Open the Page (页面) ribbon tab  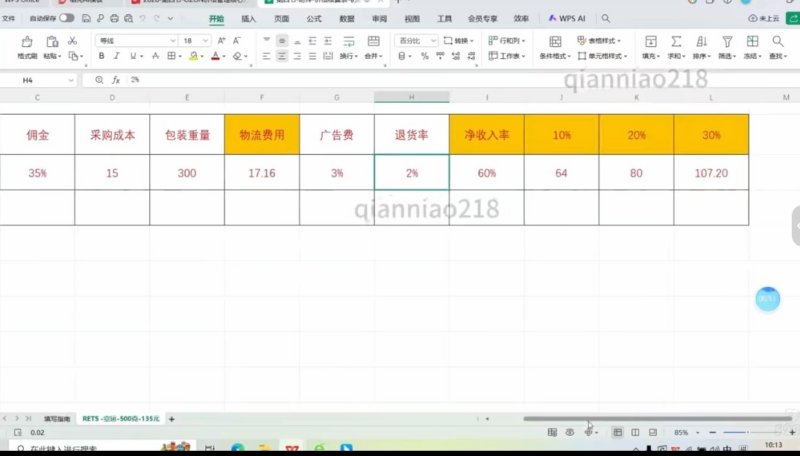[281, 18]
